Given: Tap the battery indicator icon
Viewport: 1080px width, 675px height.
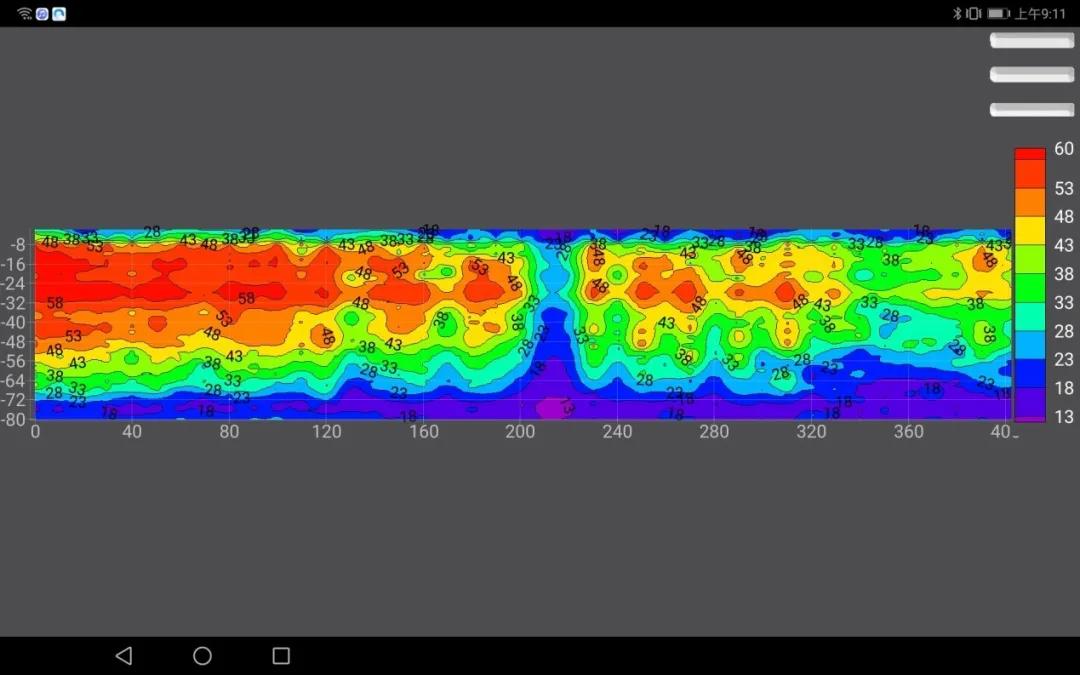Looking at the screenshot, I should 998,14.
